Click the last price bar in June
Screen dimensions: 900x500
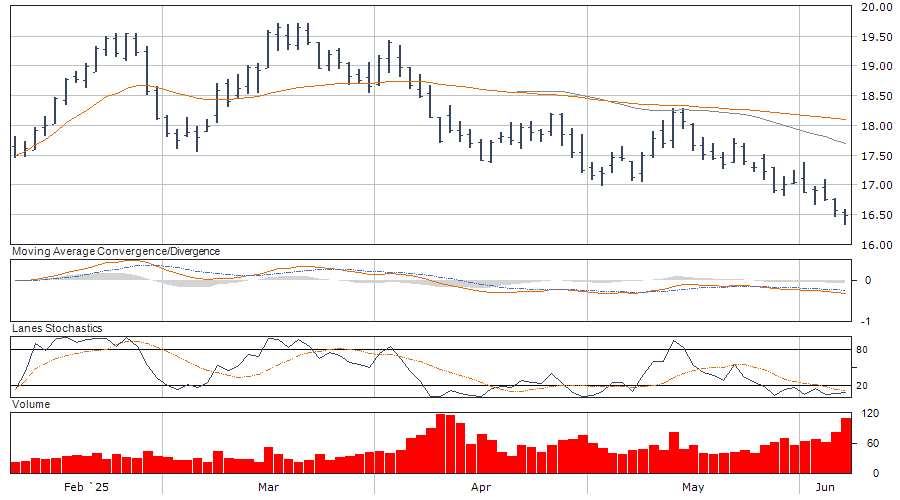(x=845, y=216)
